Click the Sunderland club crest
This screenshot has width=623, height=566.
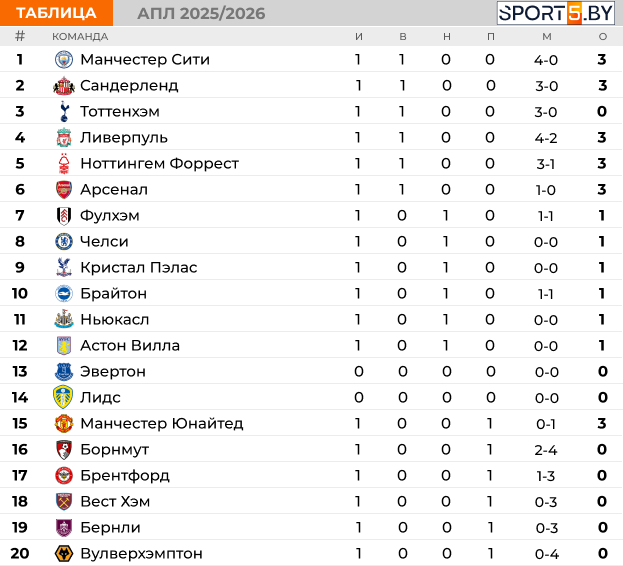pos(64,86)
